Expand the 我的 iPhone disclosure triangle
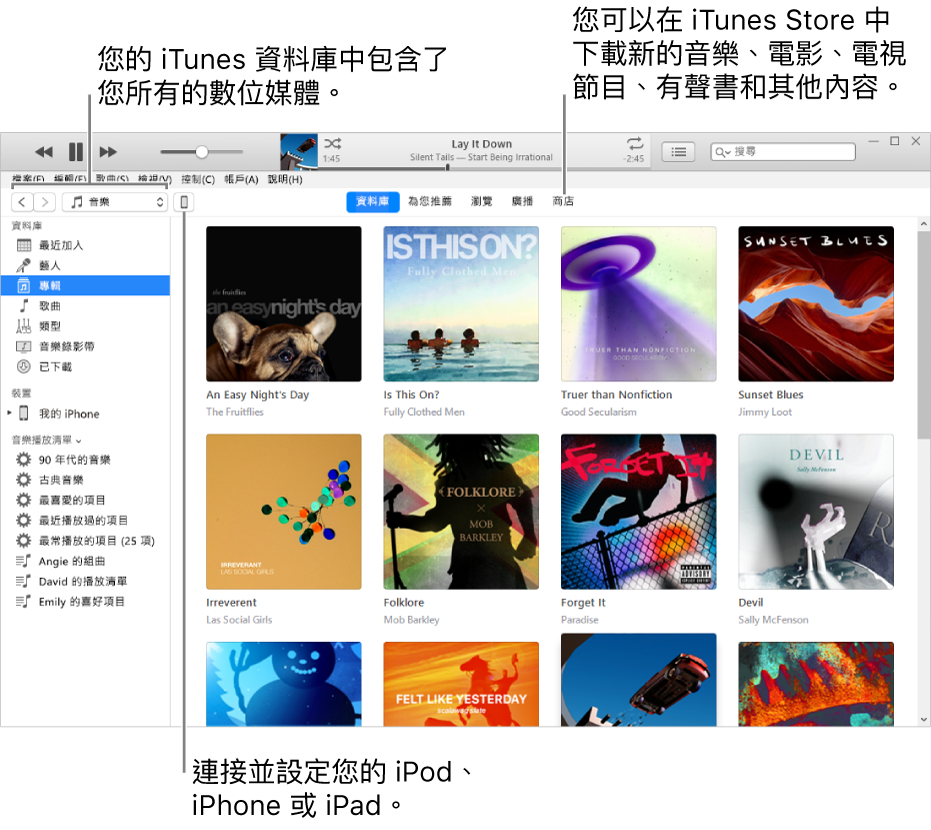The image size is (931, 830). pyautogui.click(x=9, y=413)
